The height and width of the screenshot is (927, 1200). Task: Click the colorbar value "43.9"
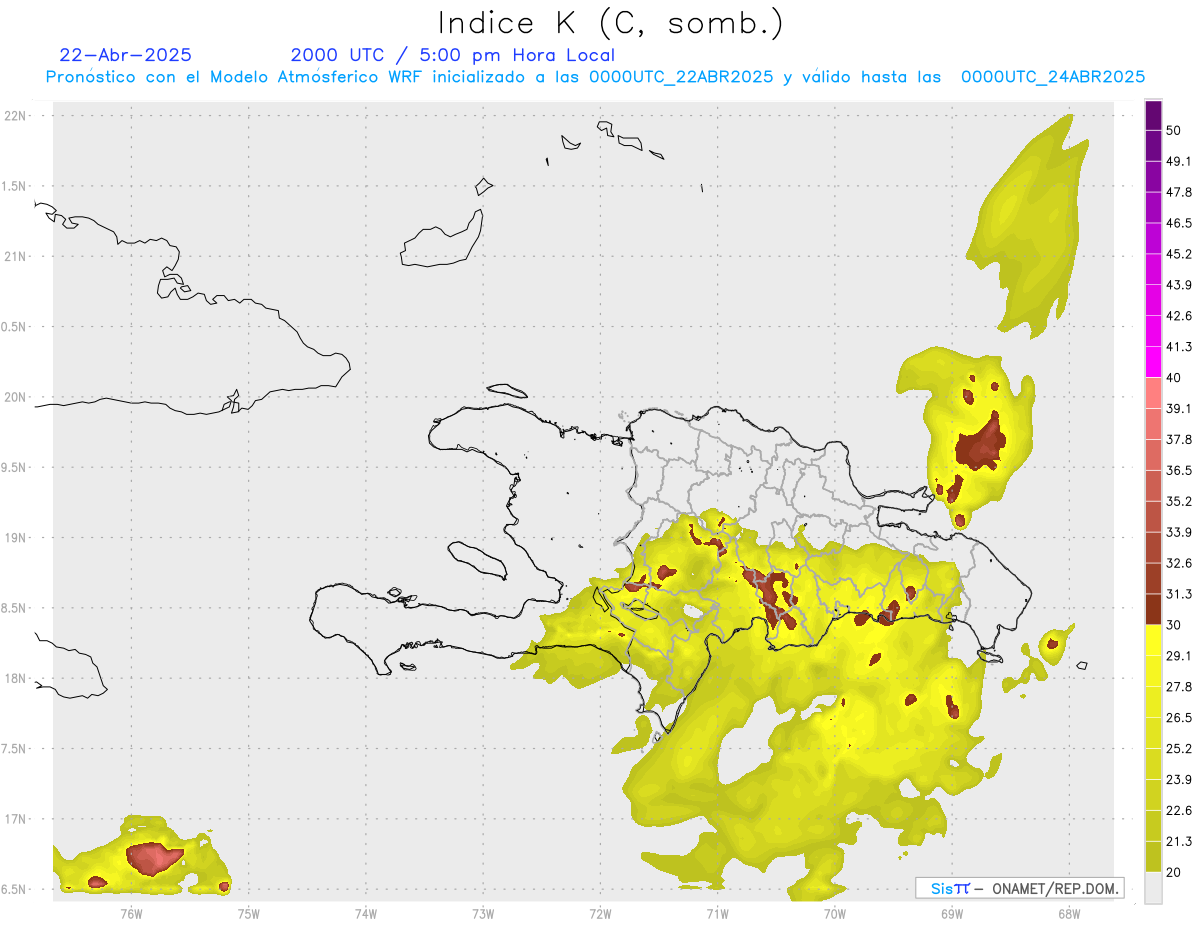pos(1179,285)
